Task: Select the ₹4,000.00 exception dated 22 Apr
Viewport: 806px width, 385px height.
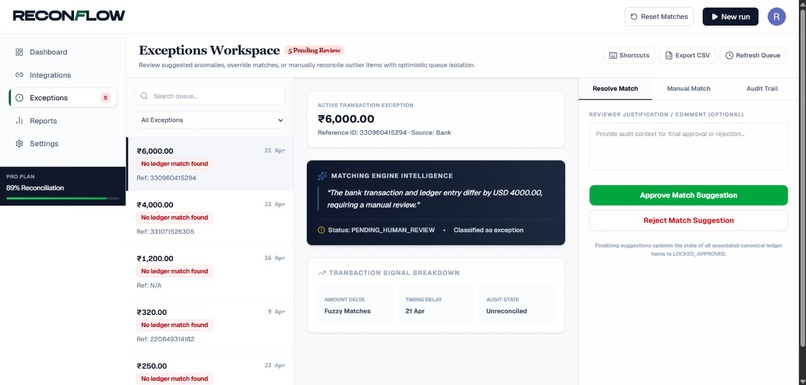Action: pyautogui.click(x=210, y=218)
